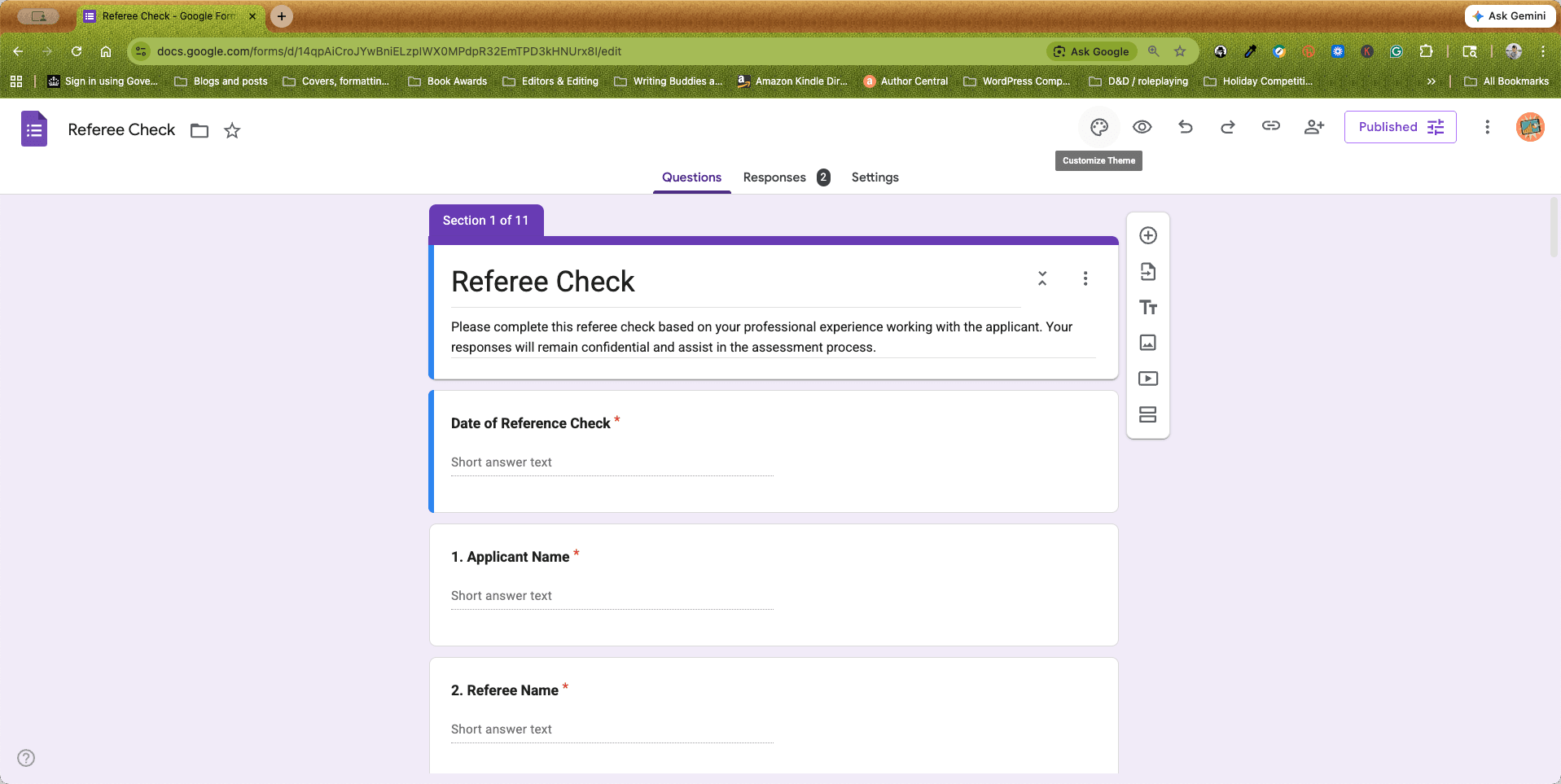Open Author Central bookmark
Screen dimensions: 1561x784
coord(906,81)
